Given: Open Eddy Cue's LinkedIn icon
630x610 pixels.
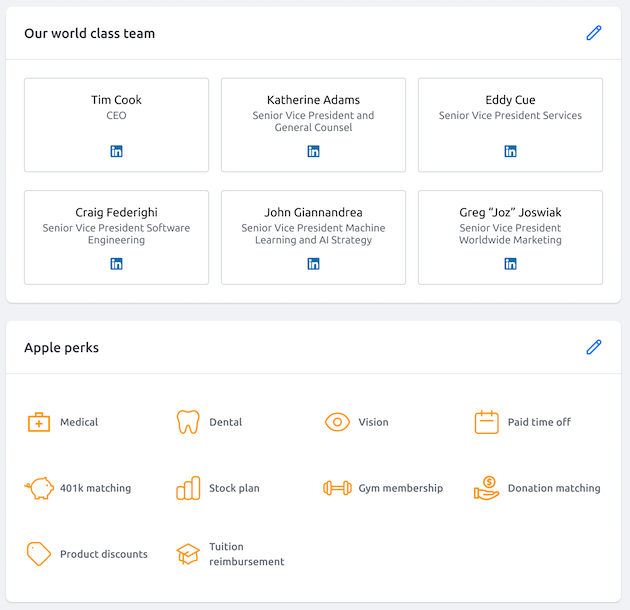Looking at the screenshot, I should 510,151.
